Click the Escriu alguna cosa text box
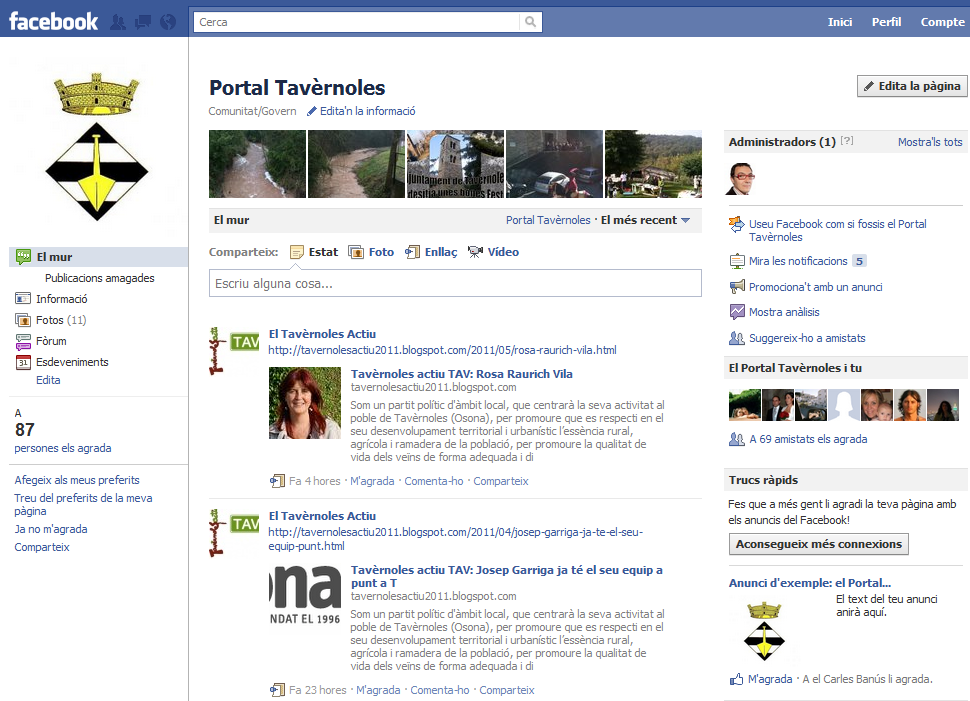The width and height of the screenshot is (970, 701). [455, 283]
